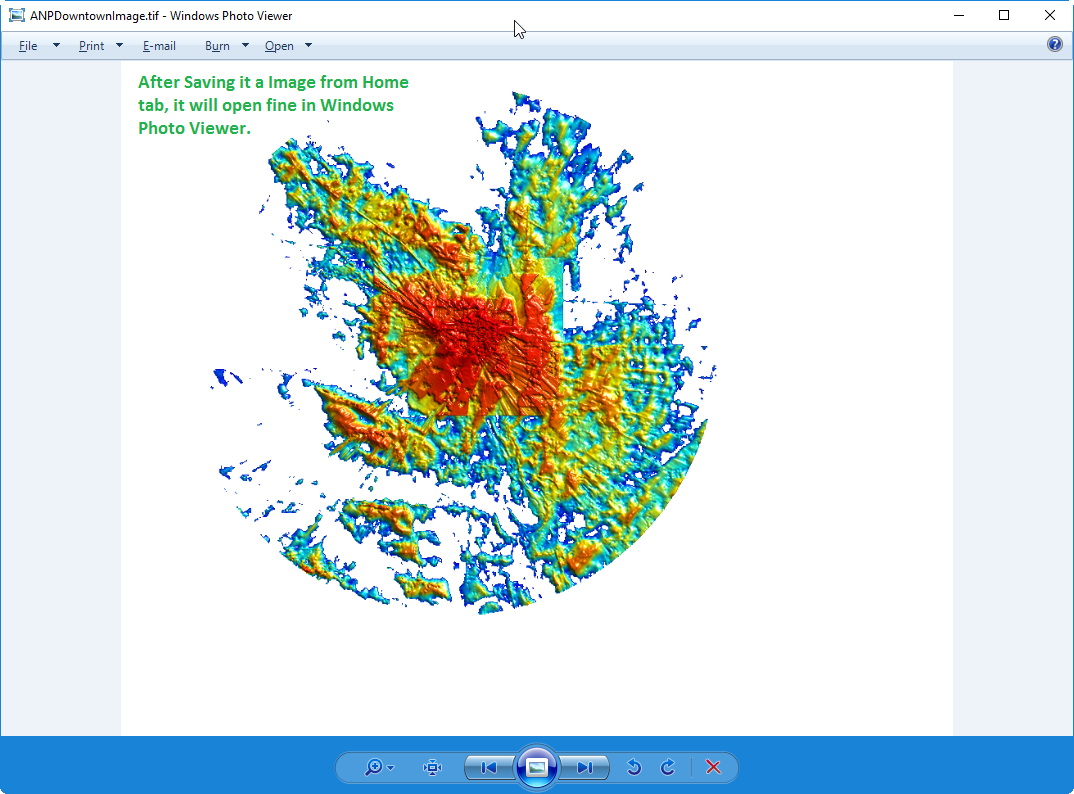Start the slideshow from the center button
This screenshot has height=794, width=1074.
[x=537, y=766]
